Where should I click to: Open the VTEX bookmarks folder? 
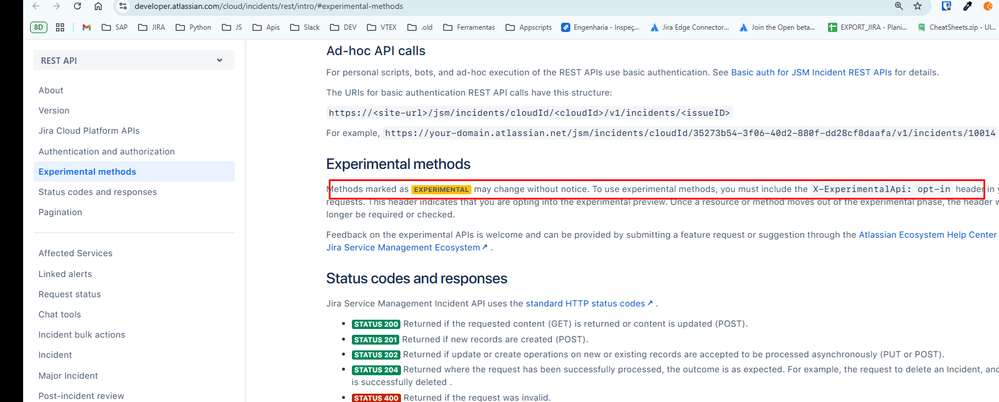pyautogui.click(x=382, y=27)
